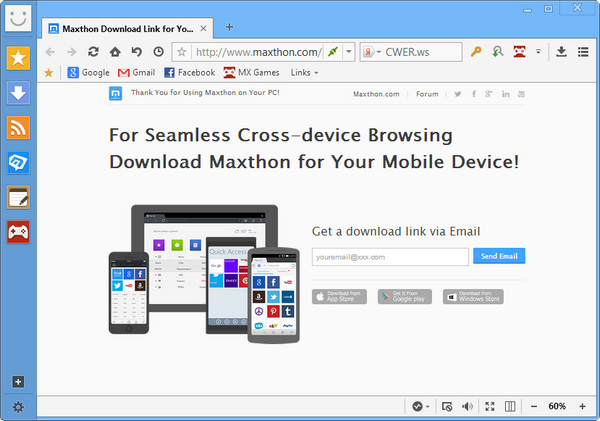Expand the toolbar extensions overflow arrow

pyautogui.click(x=538, y=51)
